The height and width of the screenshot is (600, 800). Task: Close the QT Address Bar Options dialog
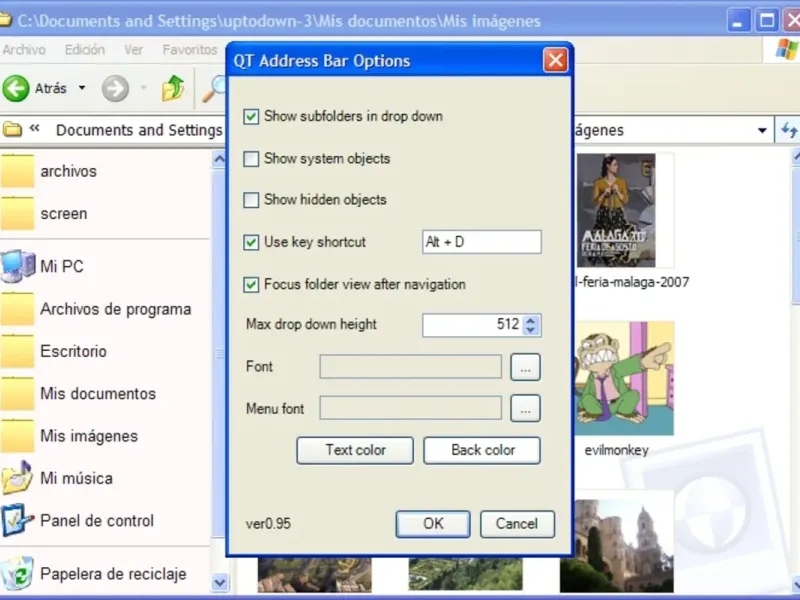pyautogui.click(x=556, y=60)
